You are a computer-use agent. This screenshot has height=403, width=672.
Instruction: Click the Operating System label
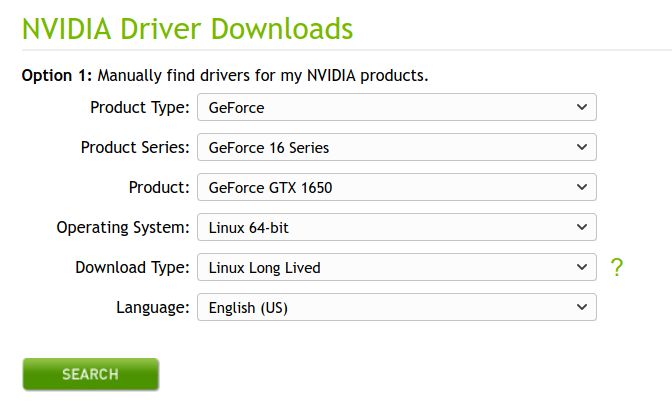(123, 227)
